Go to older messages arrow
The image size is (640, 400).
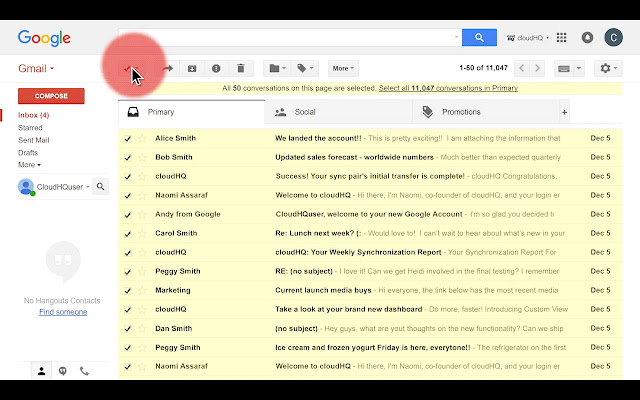(x=537, y=69)
